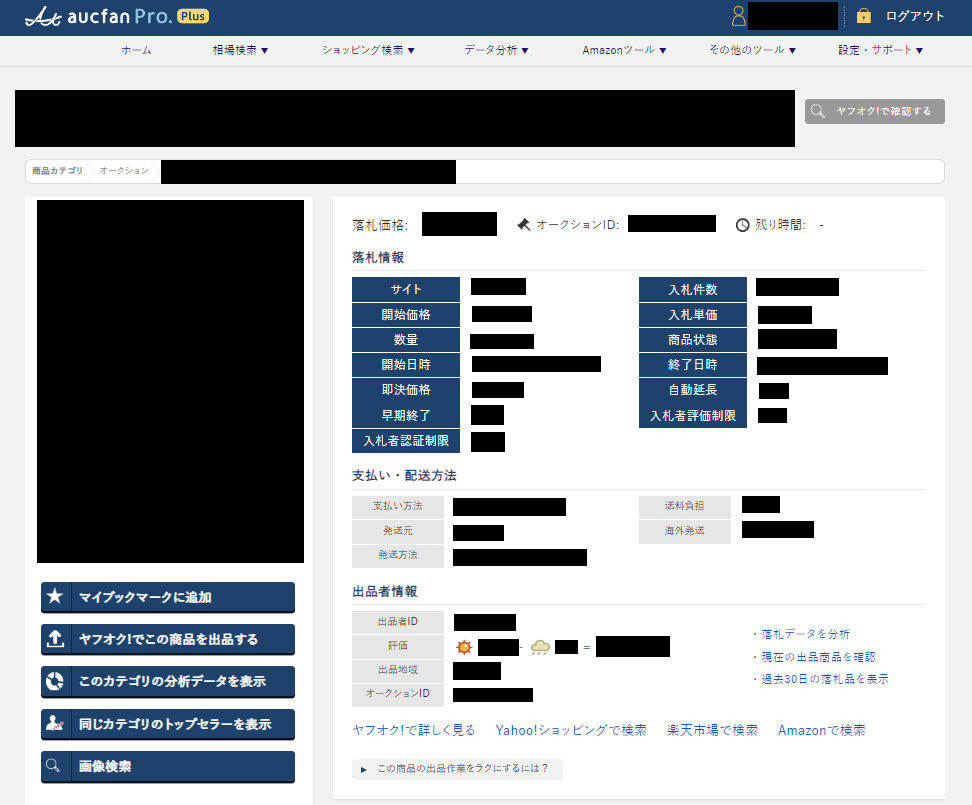Click the rain cloud bad-rating icon
Screen dimensions: 972x805
coord(540,648)
